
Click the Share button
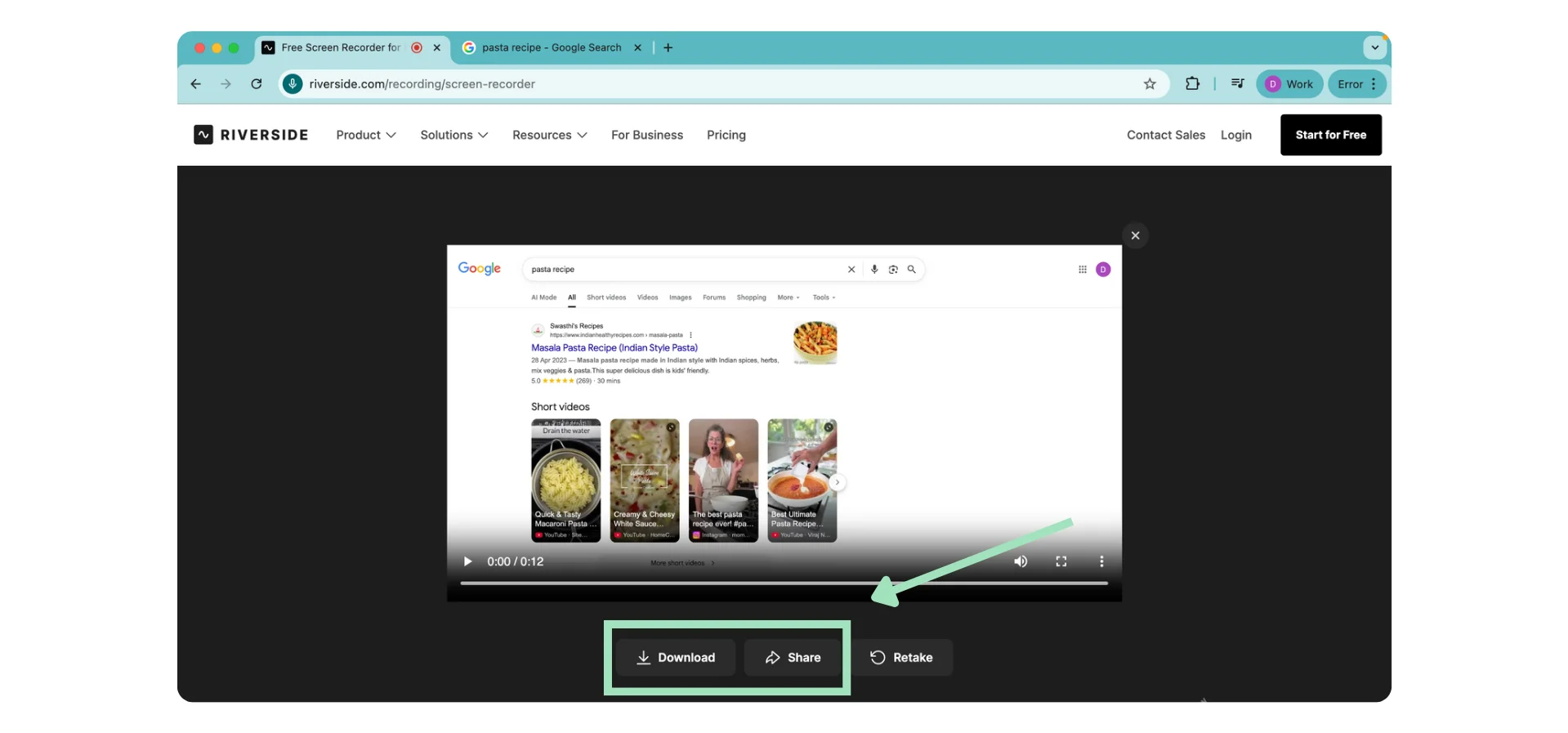(x=793, y=657)
